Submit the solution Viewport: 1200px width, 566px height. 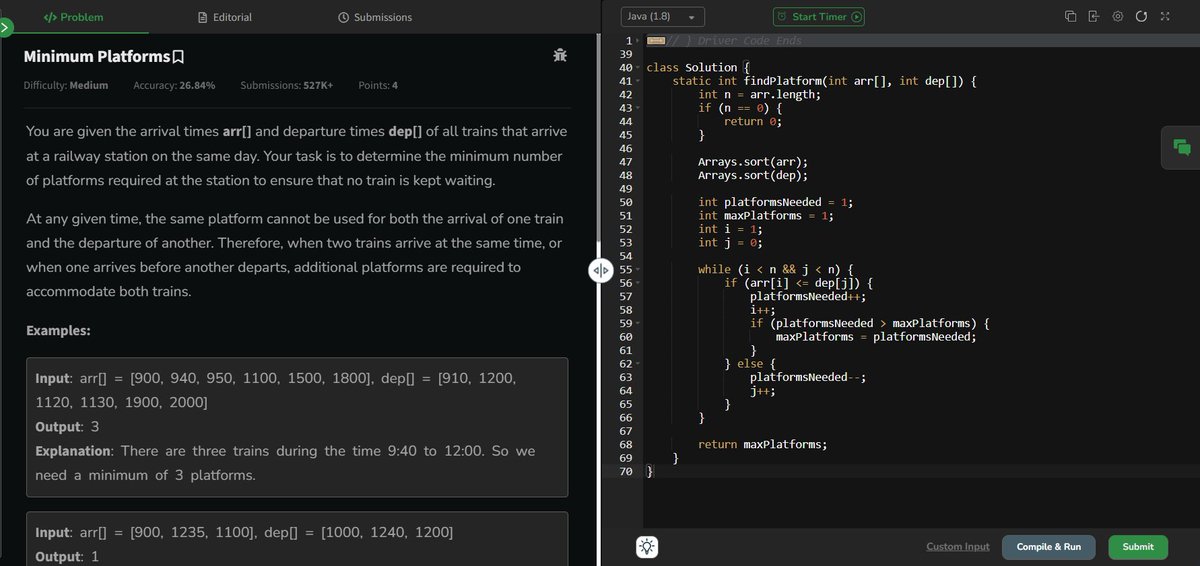[1138, 547]
